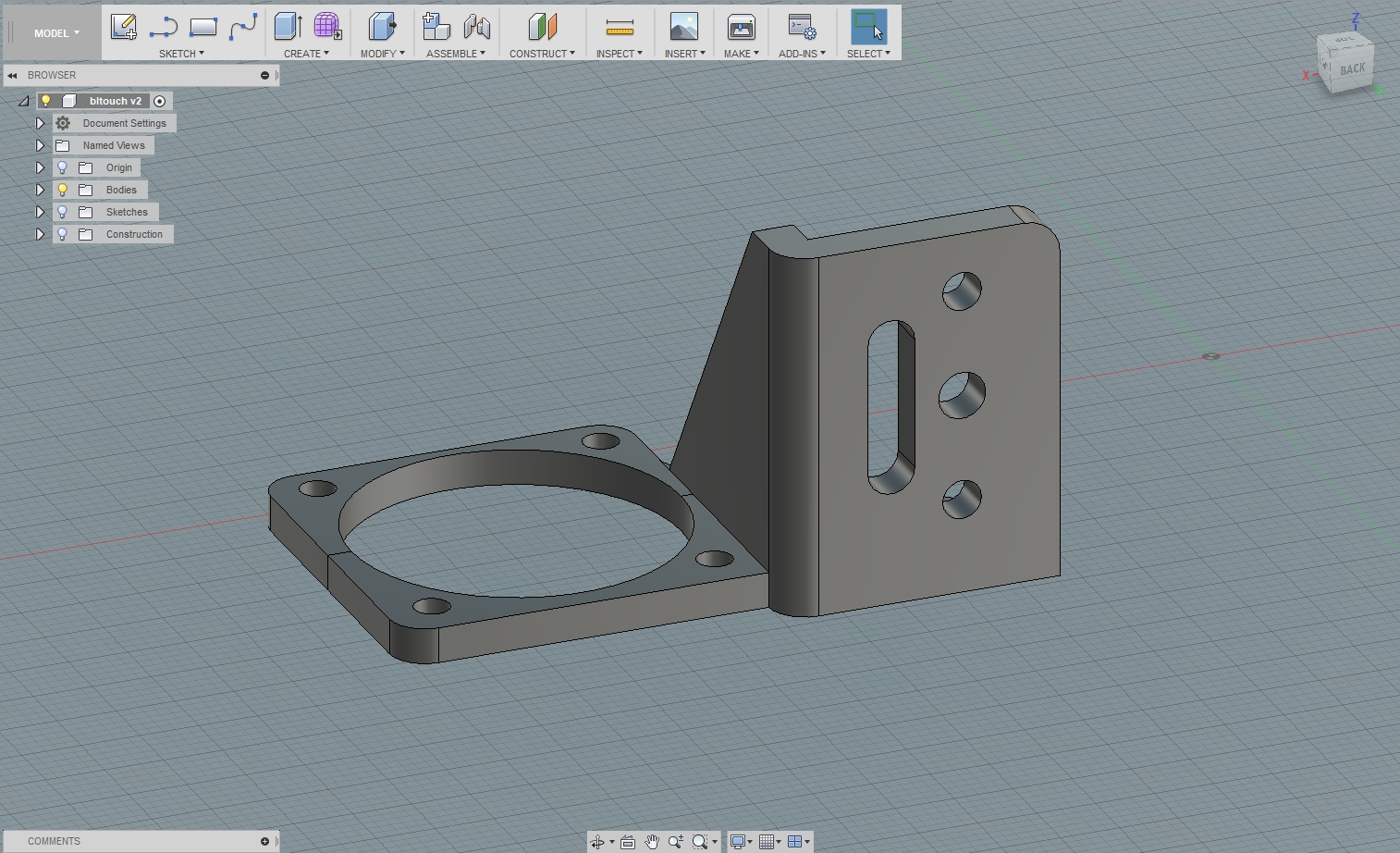
Task: Activate the Select window tool icon
Action: pos(868,27)
